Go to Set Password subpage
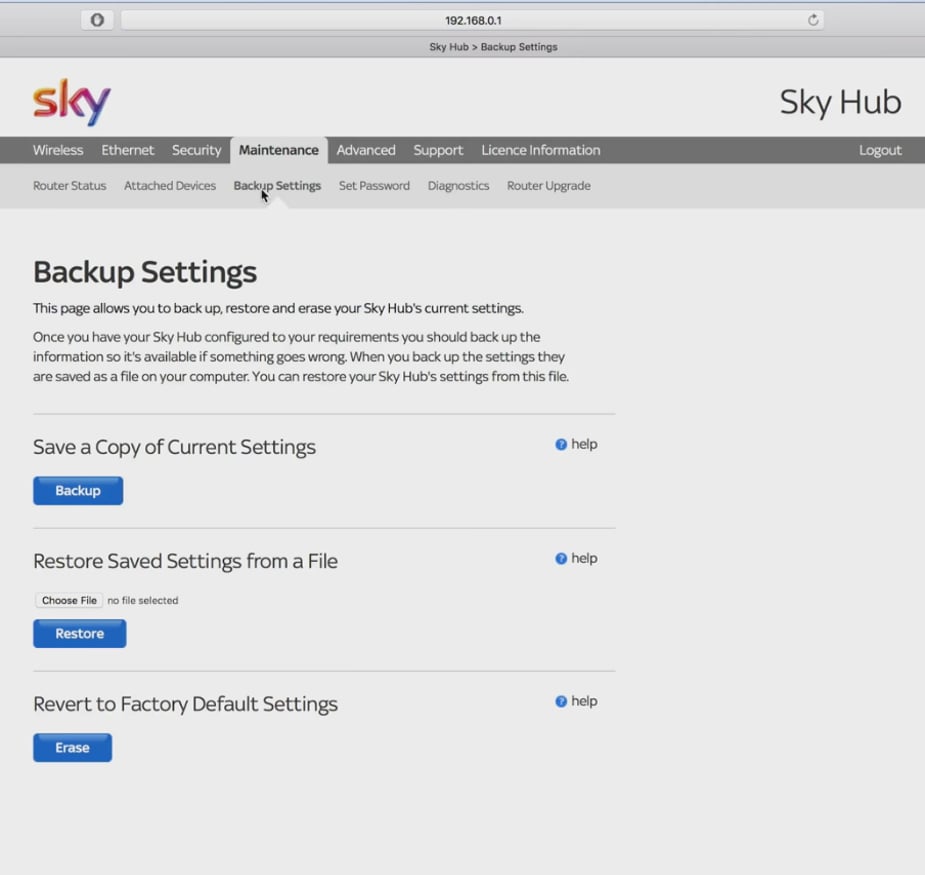 click(374, 185)
